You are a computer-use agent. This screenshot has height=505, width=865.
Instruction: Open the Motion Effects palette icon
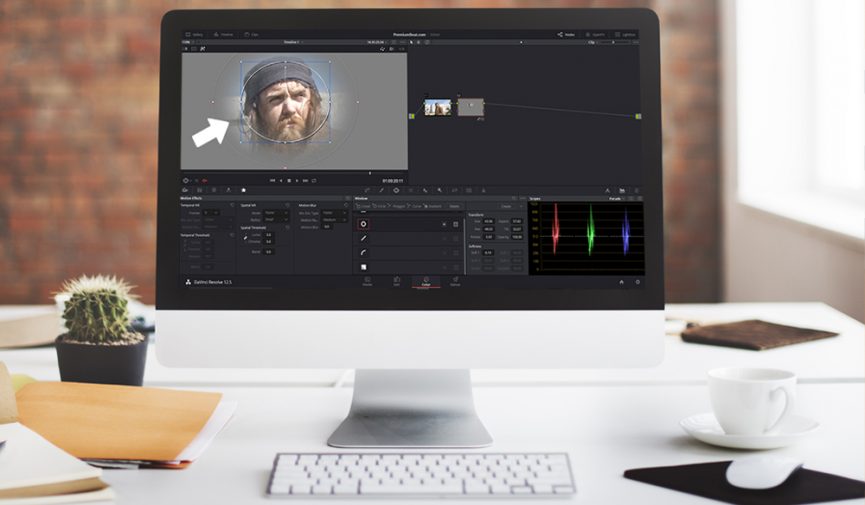(x=242, y=189)
